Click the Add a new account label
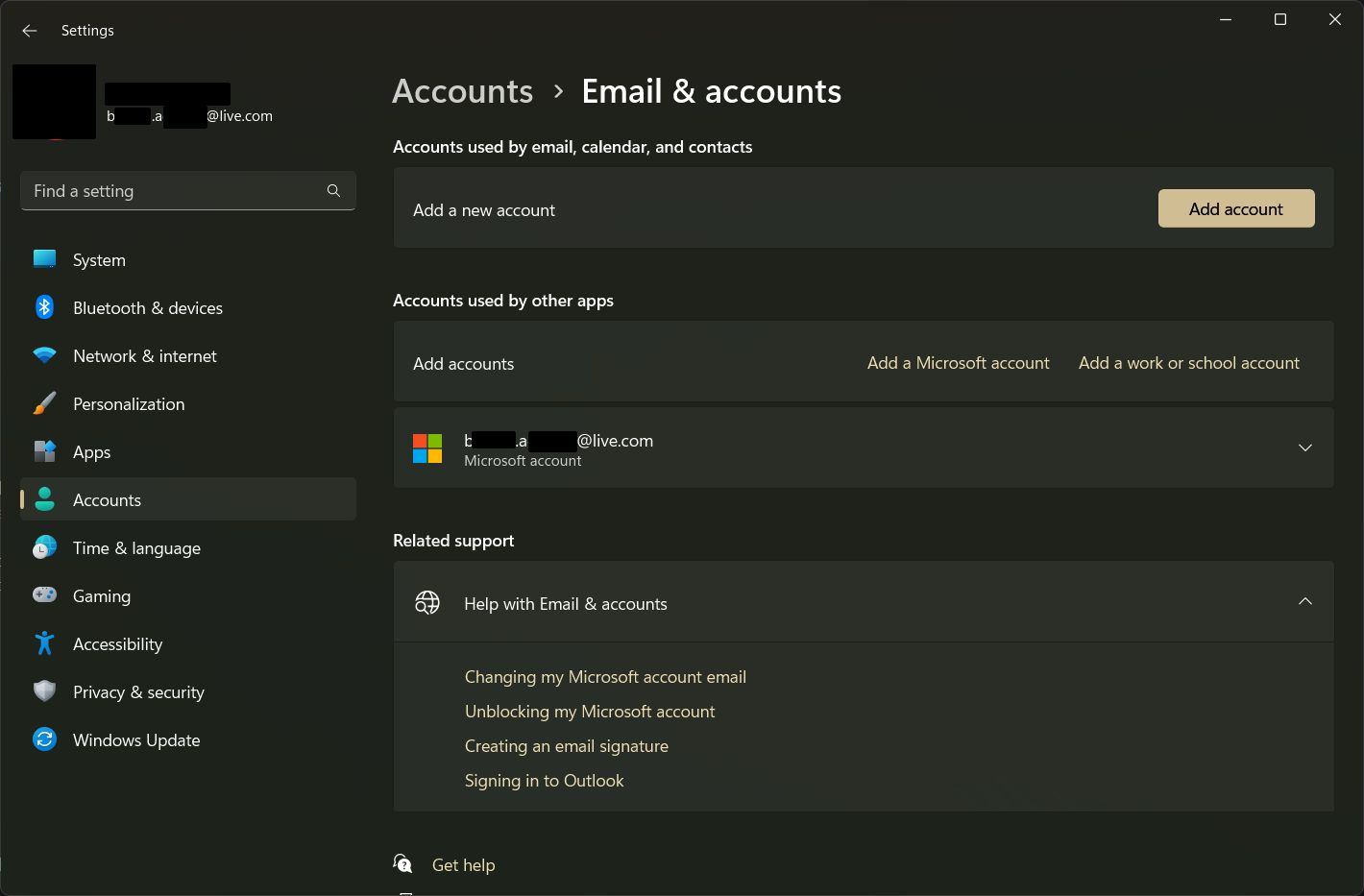The image size is (1364, 896). point(484,210)
